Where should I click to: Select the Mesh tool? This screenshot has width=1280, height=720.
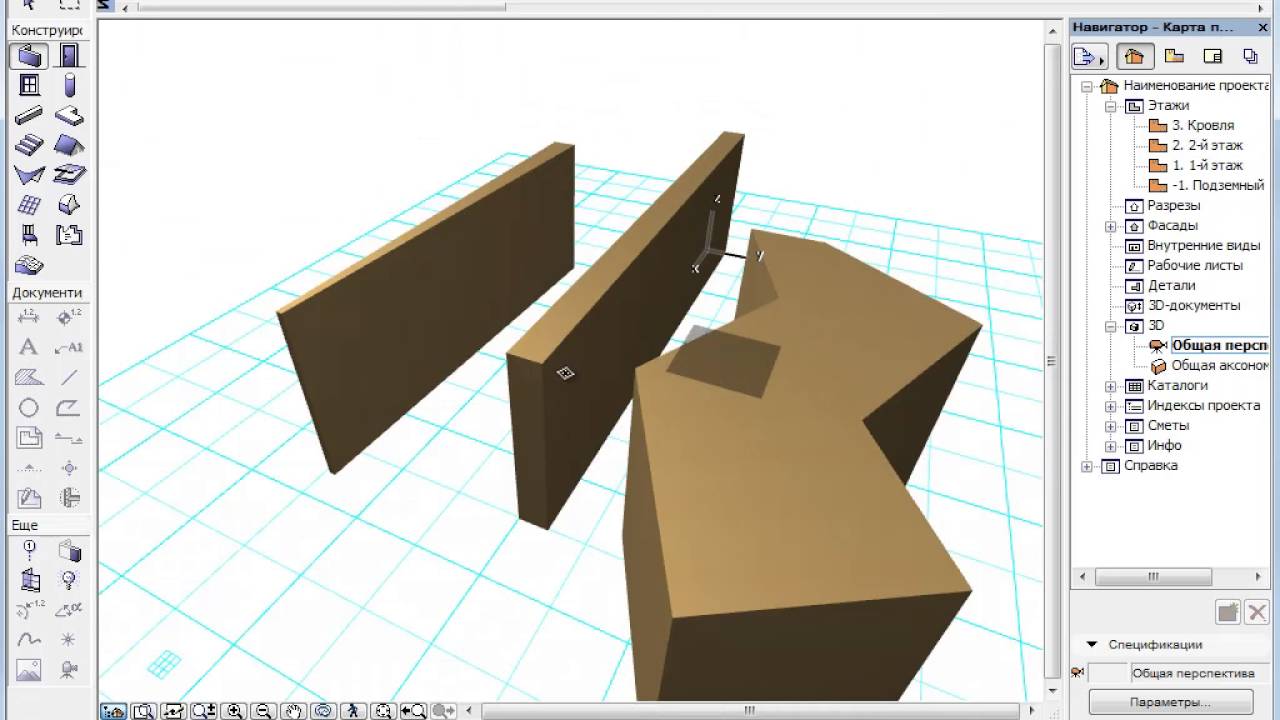pos(29,266)
